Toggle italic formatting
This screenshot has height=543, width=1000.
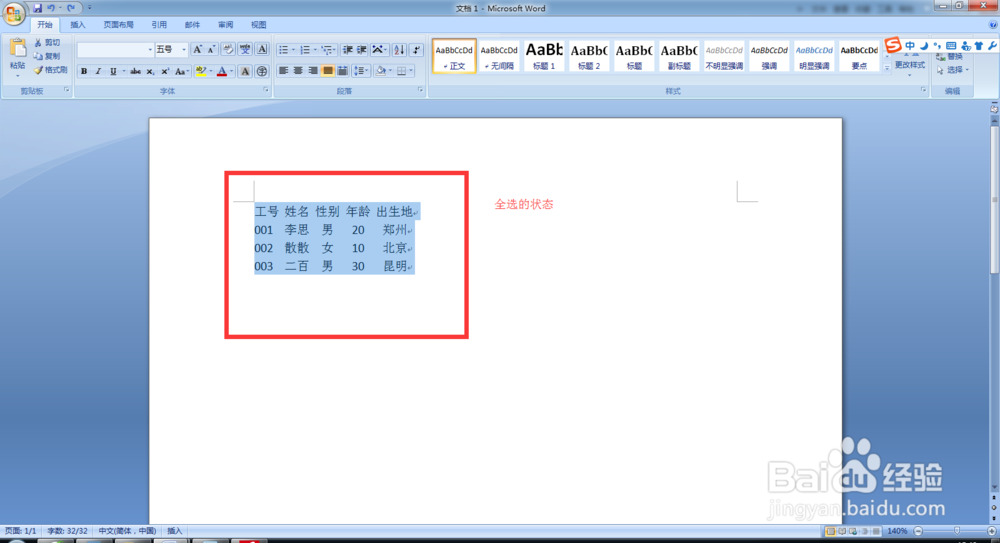98,71
